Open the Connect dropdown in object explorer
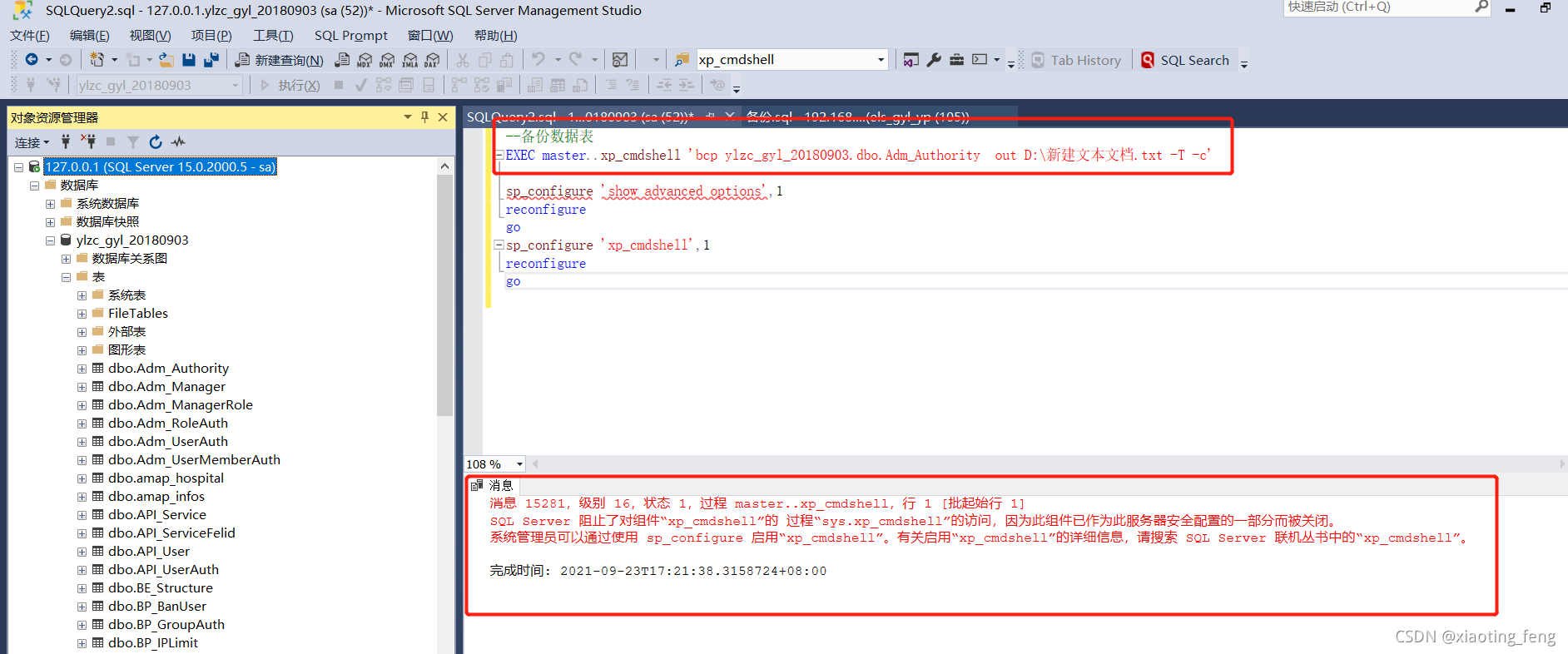Viewport: 1568px width, 654px height. click(x=32, y=142)
